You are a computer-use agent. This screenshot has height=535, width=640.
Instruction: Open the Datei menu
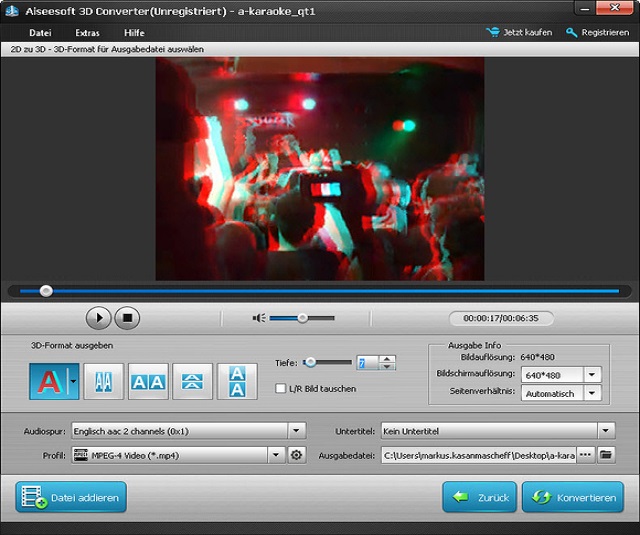pyautogui.click(x=40, y=33)
